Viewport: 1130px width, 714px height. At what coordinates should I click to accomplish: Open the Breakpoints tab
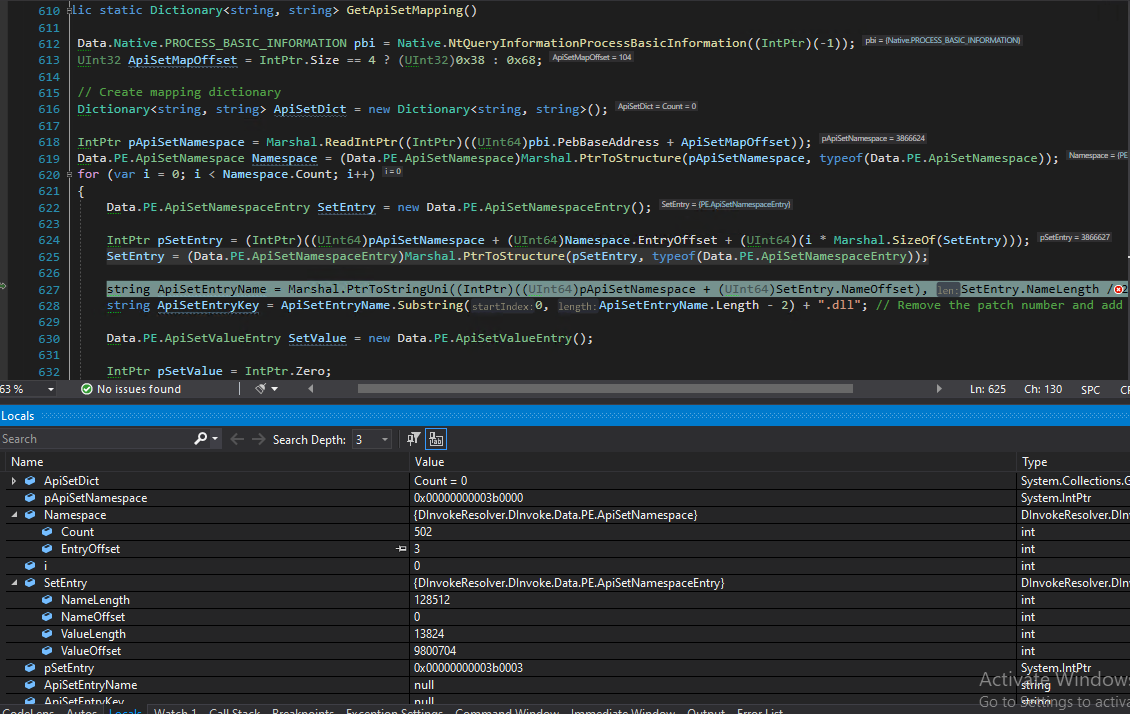tap(303, 711)
